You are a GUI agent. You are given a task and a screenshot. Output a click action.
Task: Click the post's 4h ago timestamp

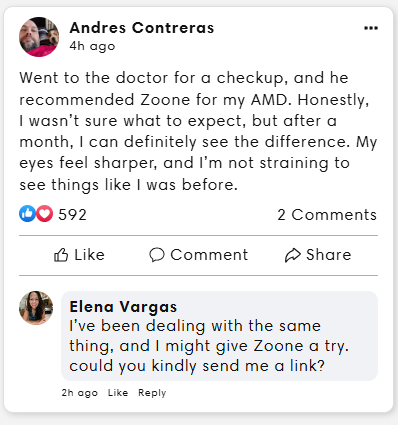[92, 46]
